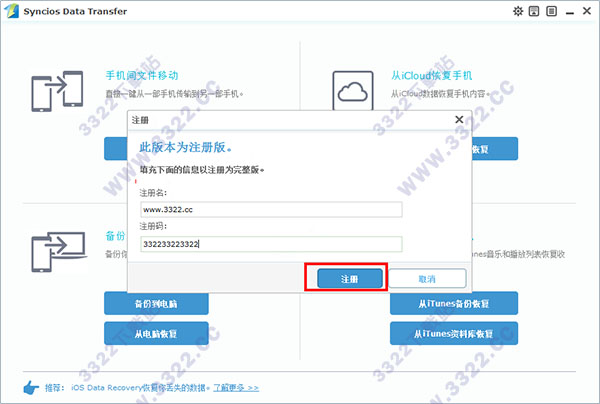Click the iCloud cloud icon
The image size is (600, 404).
click(x=353, y=91)
